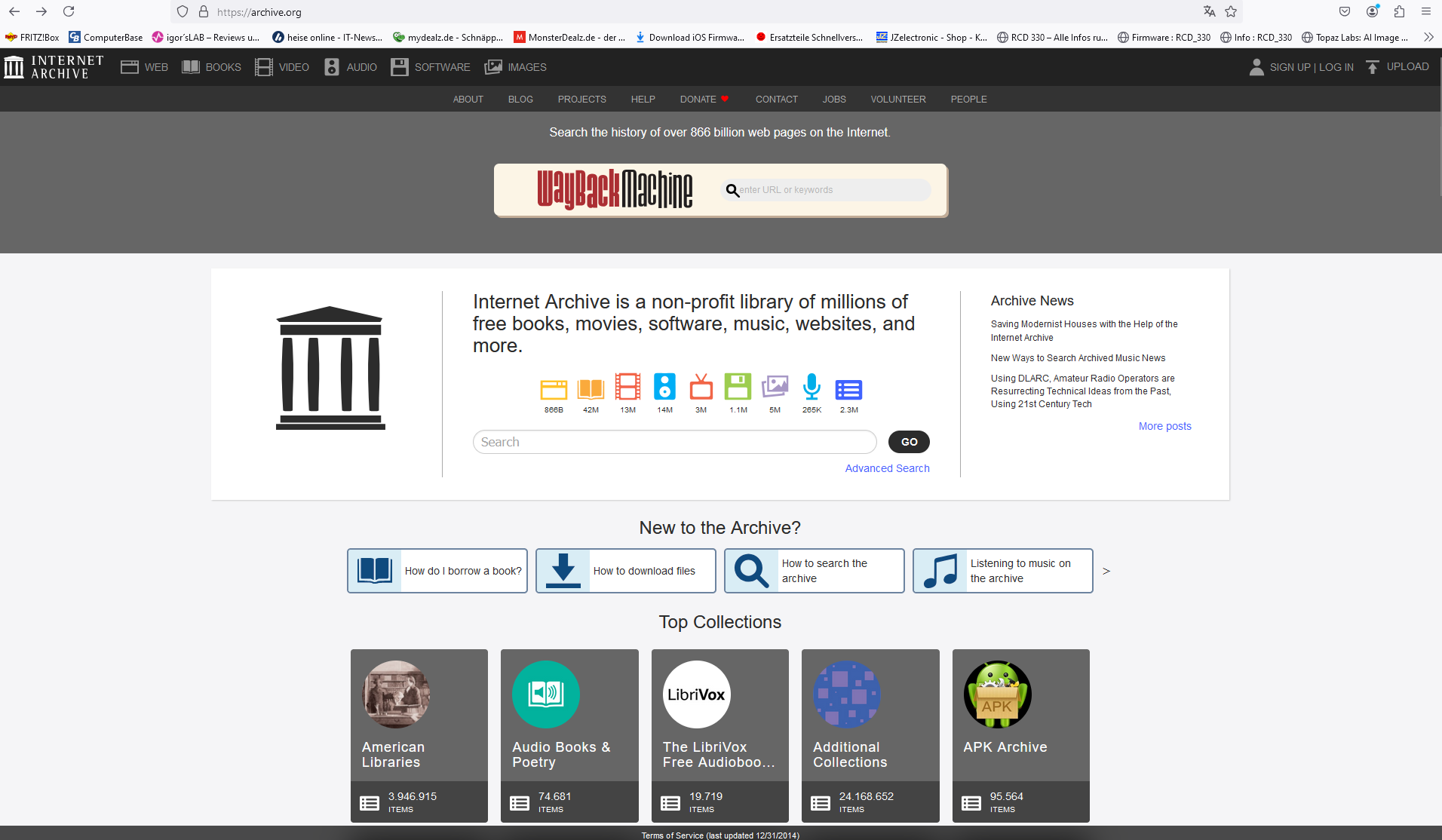
Task: Open 'How do I borrow a book?' card
Action: click(x=437, y=571)
